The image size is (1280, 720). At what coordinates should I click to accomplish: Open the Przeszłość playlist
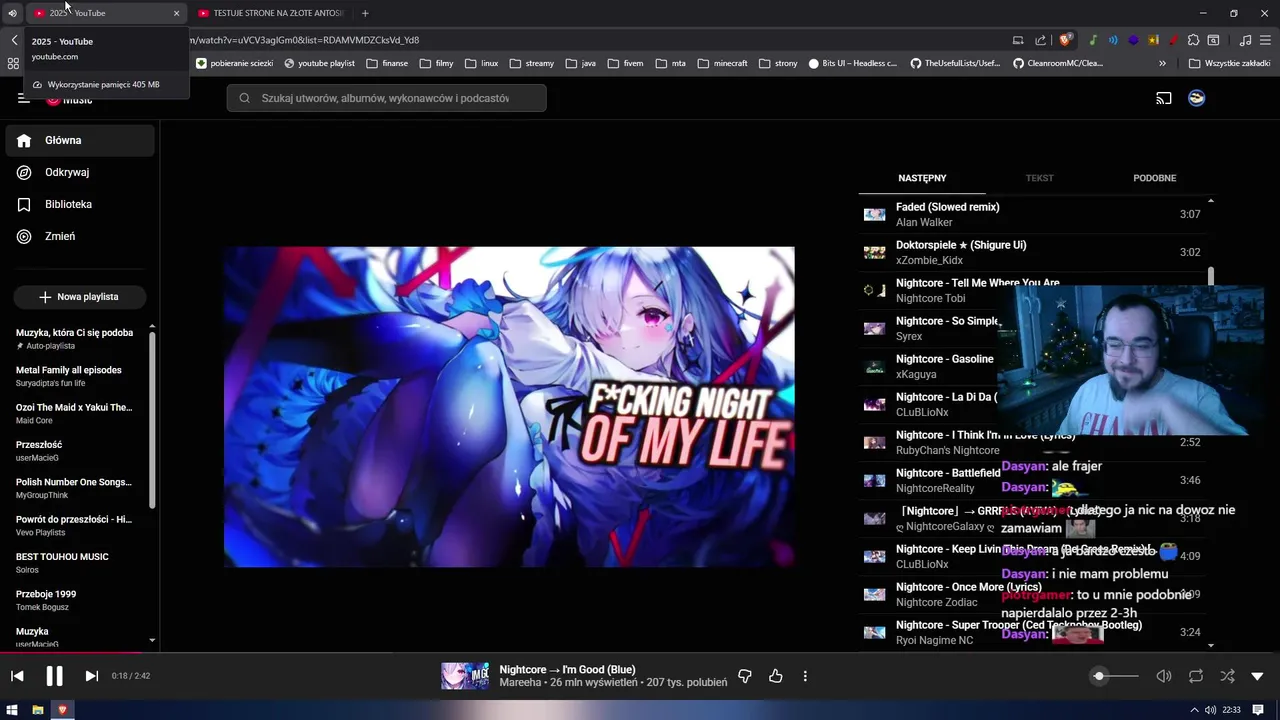pos(75,451)
